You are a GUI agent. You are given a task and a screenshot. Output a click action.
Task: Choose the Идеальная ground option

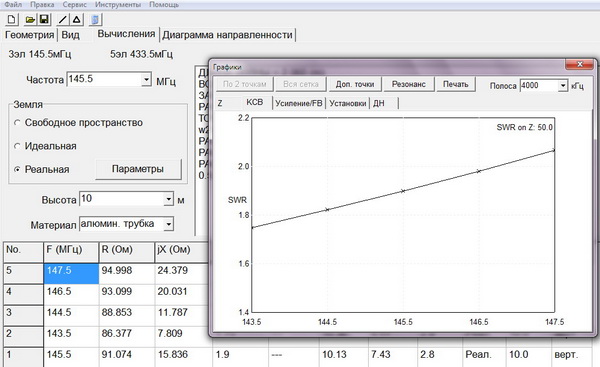pyautogui.click(x=17, y=146)
